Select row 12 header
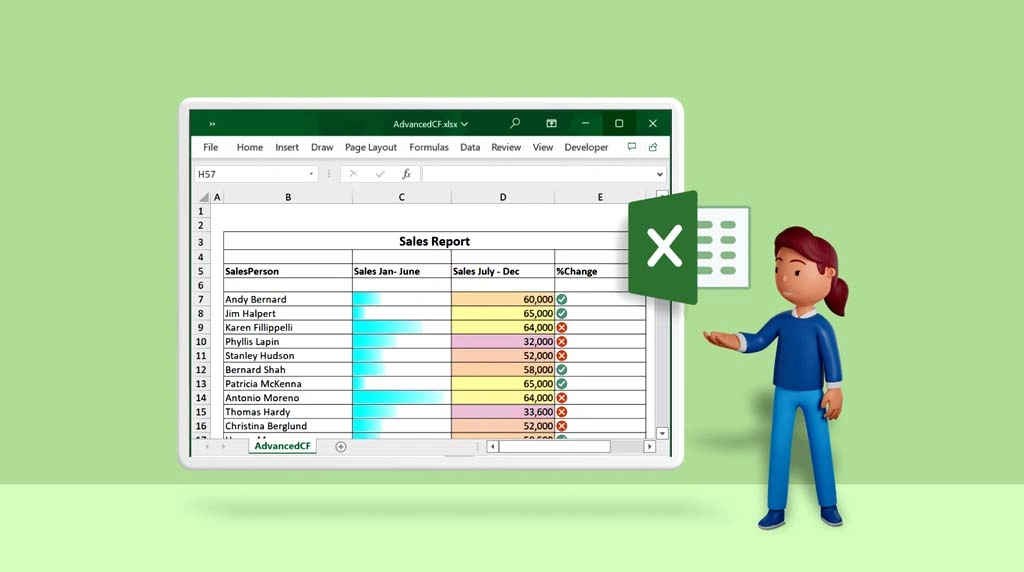The image size is (1024, 572). pos(201,370)
